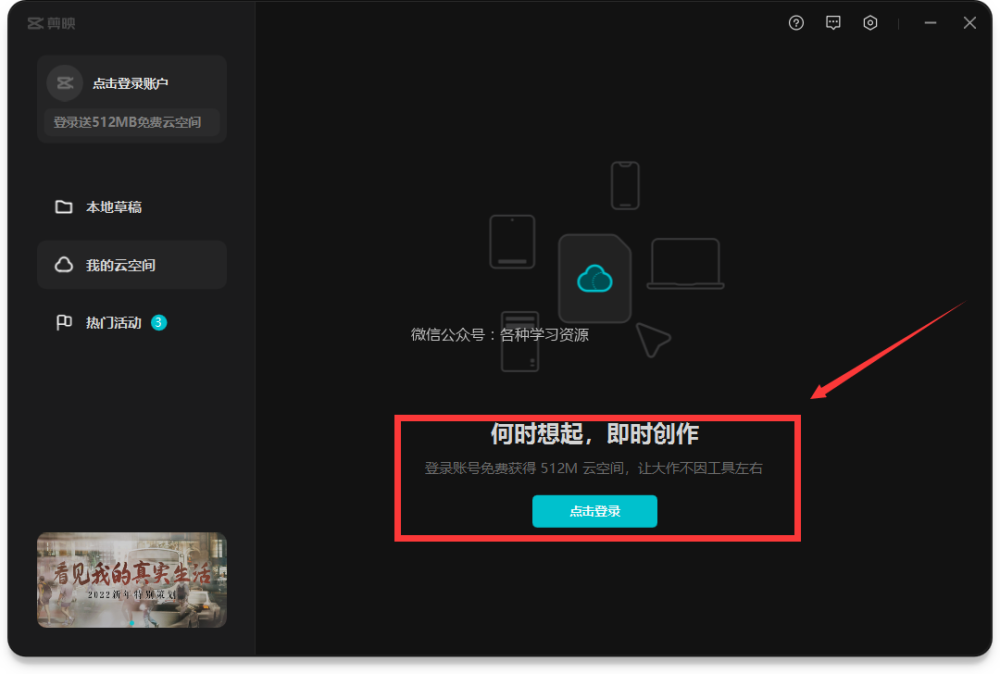This screenshot has height=674, width=1000.
Task: Click the cloud icon beside 我的云空间
Action: tap(64, 265)
